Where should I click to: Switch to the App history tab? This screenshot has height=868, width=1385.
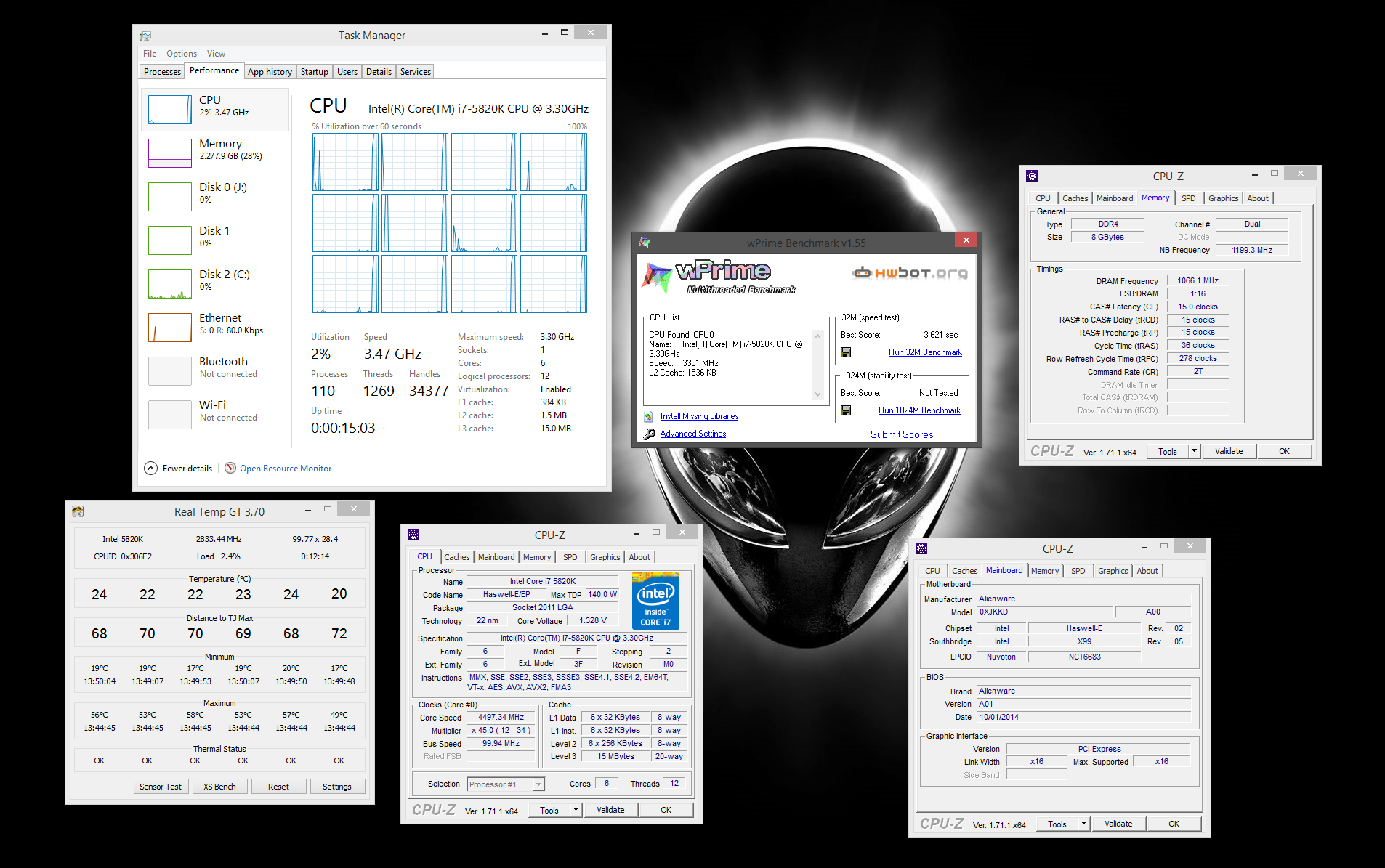point(270,72)
